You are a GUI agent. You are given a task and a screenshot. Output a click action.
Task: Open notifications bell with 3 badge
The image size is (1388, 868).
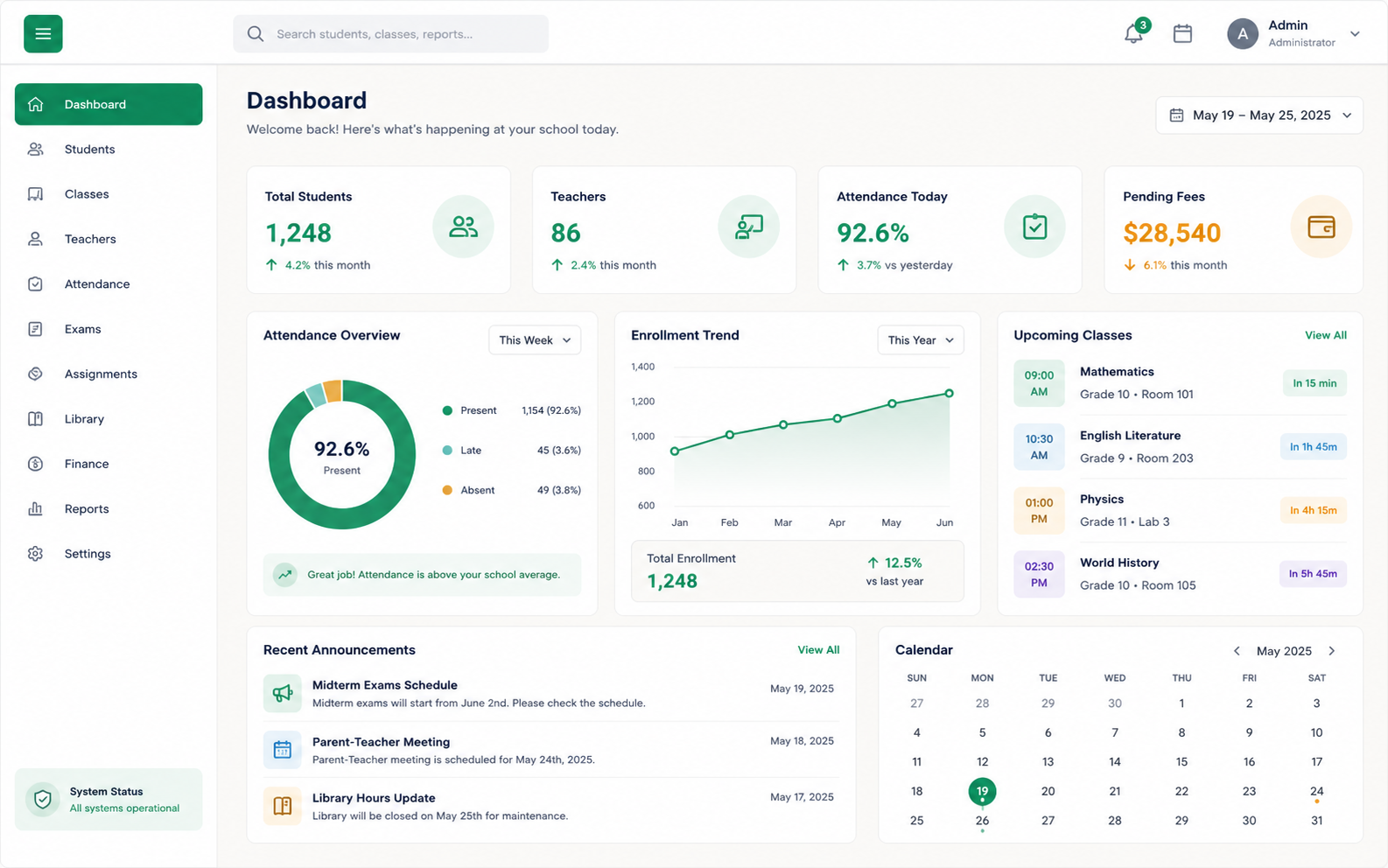1134,33
